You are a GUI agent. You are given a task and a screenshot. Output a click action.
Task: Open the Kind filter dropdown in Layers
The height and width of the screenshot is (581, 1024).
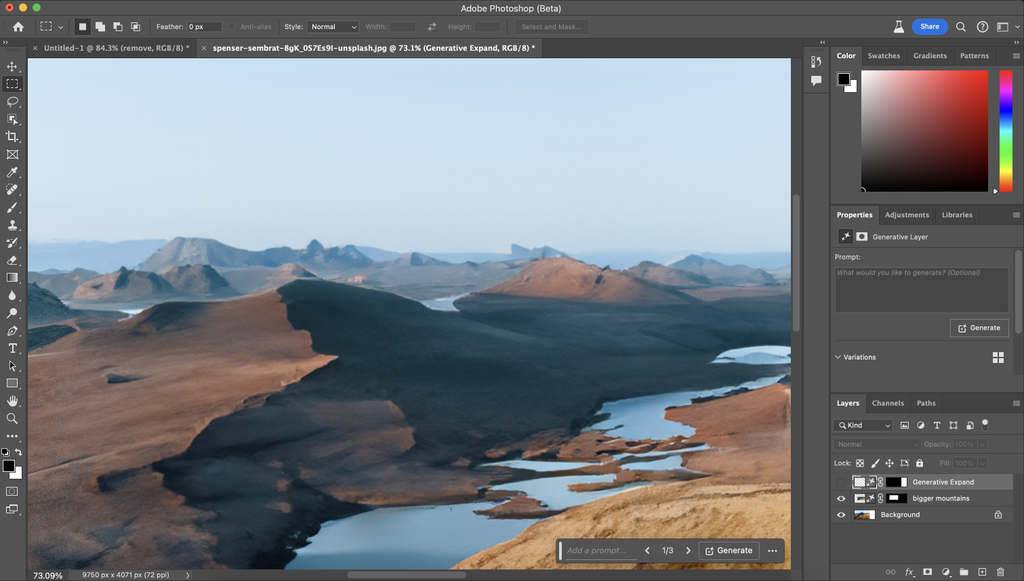[862, 425]
